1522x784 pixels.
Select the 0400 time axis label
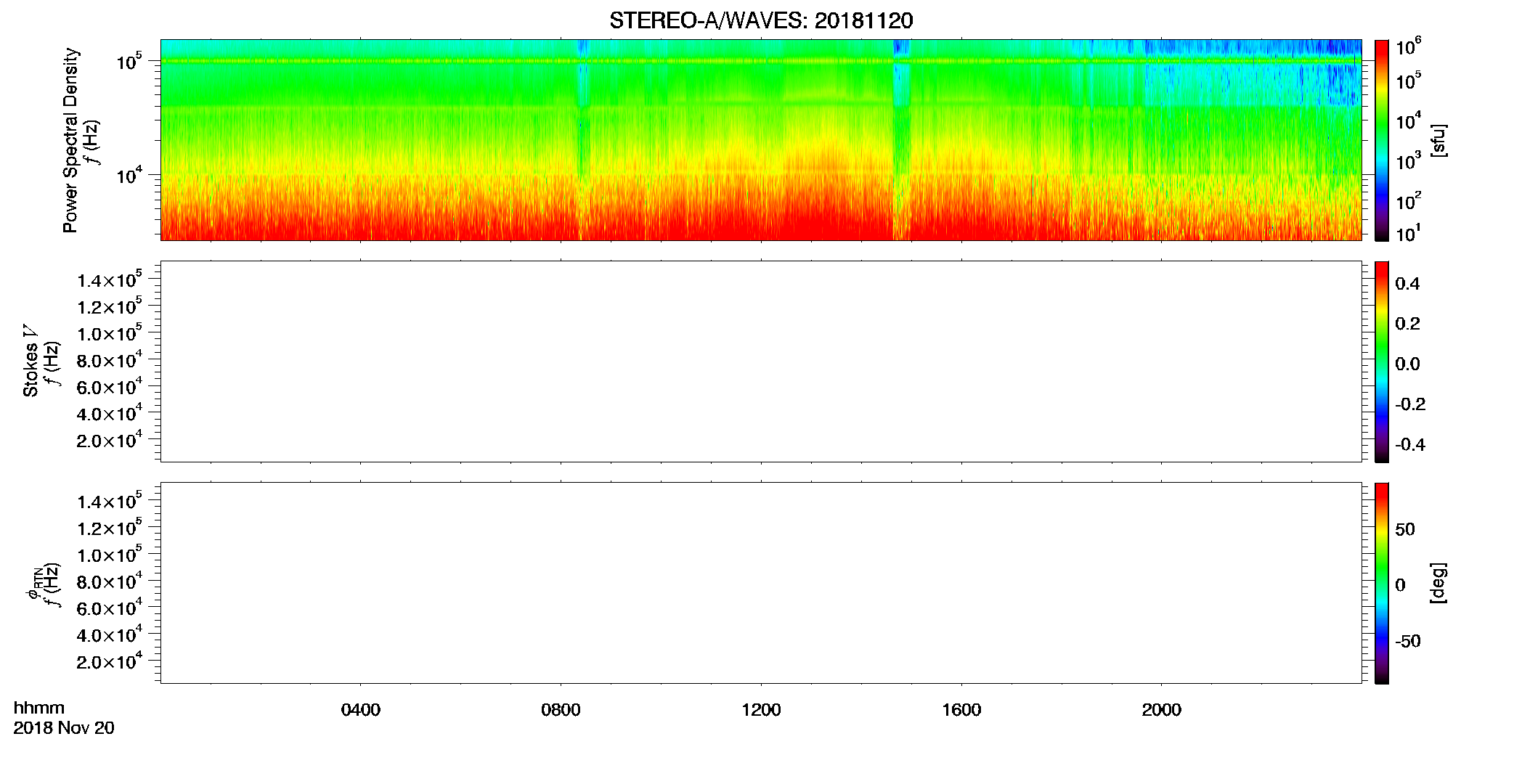pos(361,710)
